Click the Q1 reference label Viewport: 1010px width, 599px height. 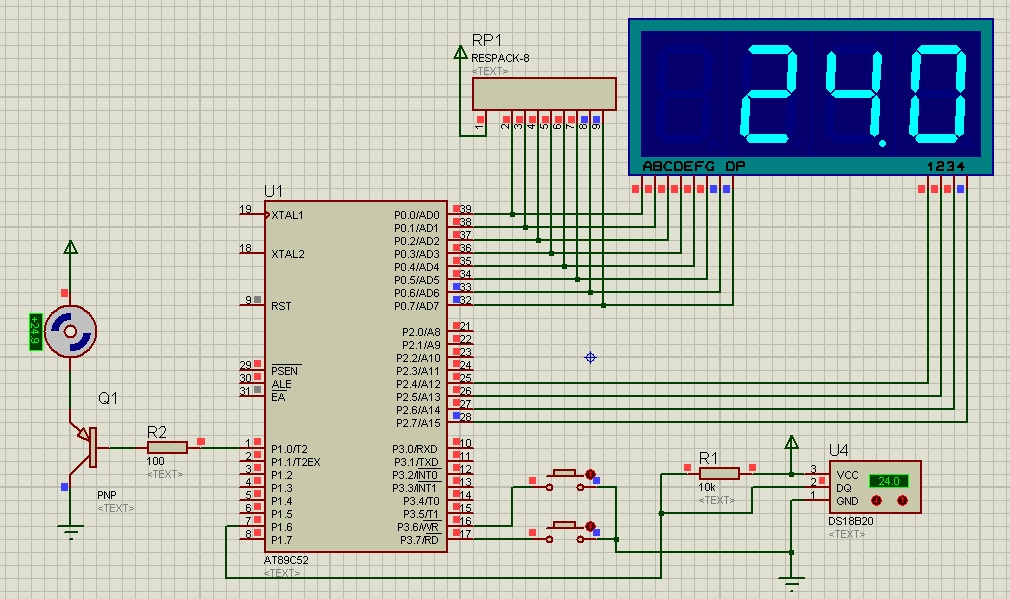point(108,399)
